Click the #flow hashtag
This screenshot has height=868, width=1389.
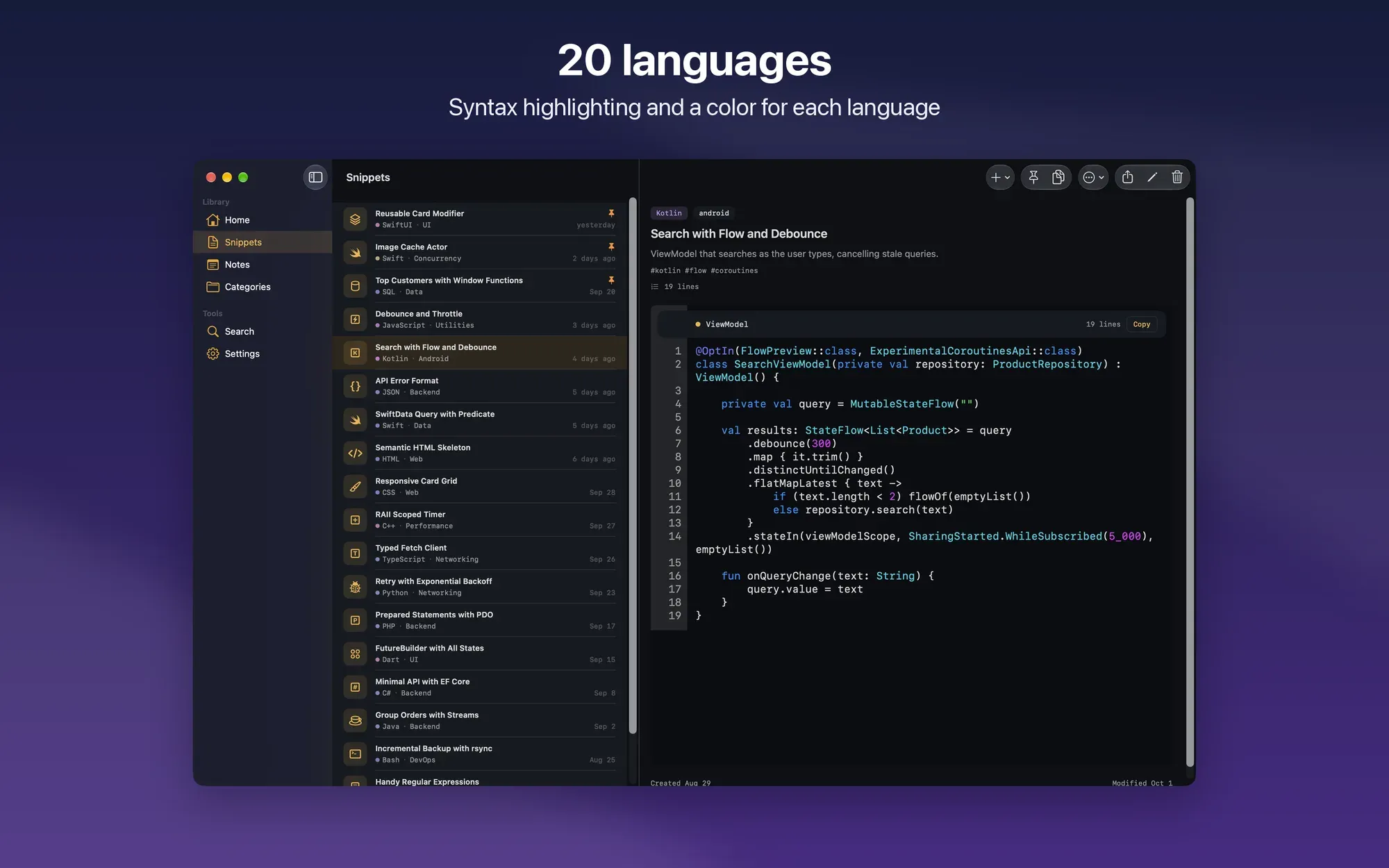coord(695,271)
